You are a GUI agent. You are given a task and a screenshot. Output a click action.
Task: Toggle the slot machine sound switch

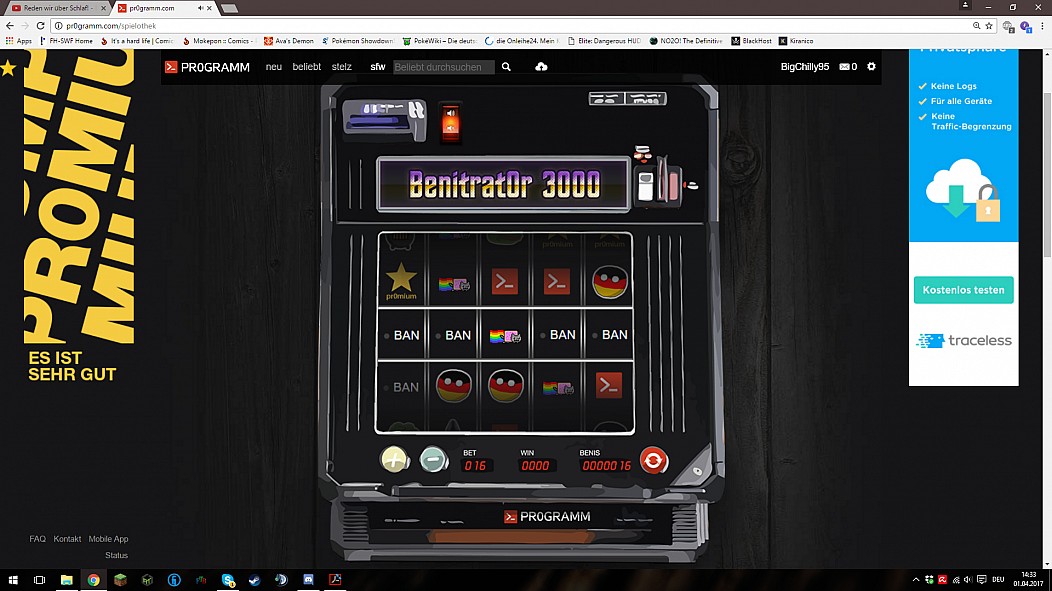click(x=451, y=122)
